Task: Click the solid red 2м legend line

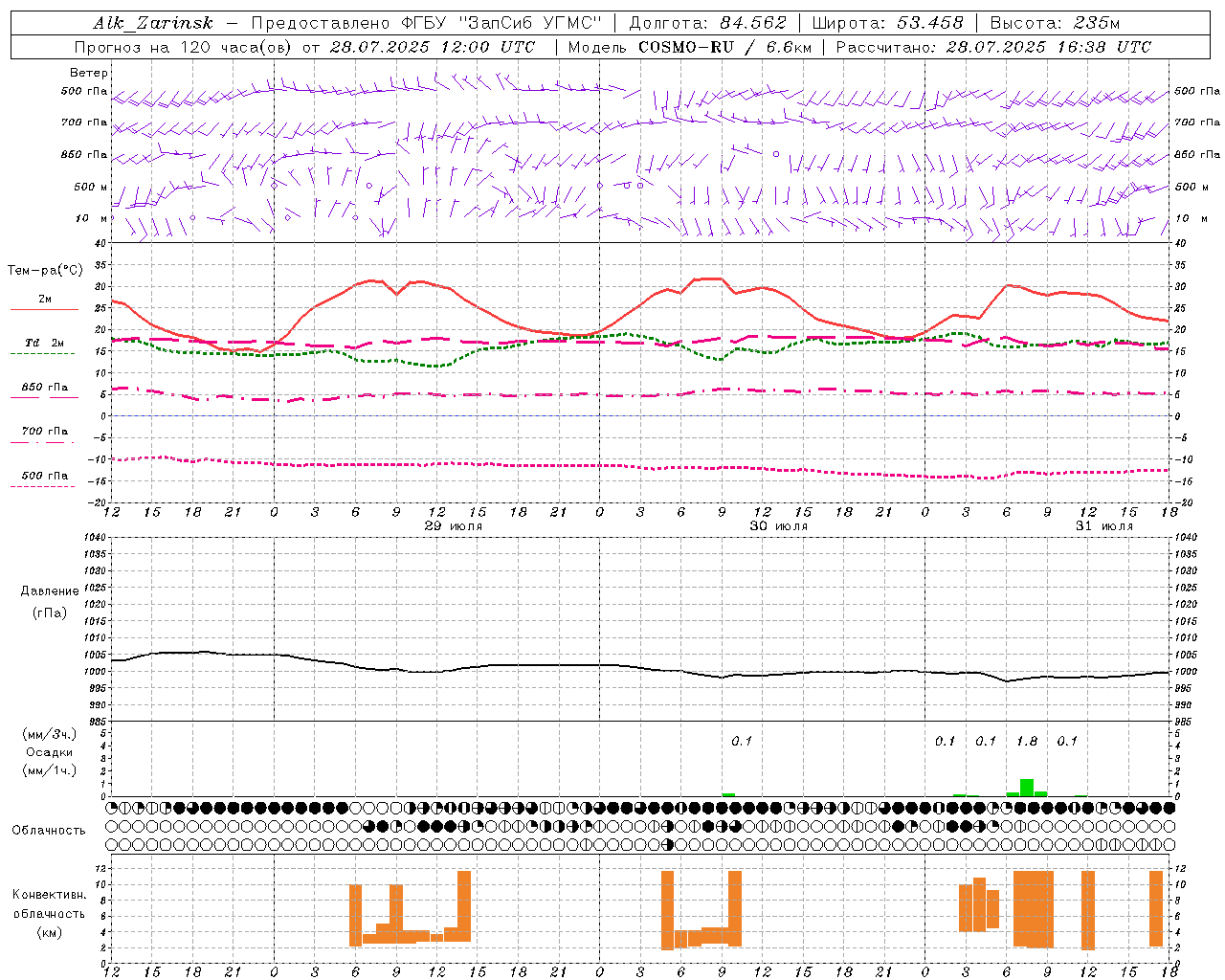Action: 44,309
